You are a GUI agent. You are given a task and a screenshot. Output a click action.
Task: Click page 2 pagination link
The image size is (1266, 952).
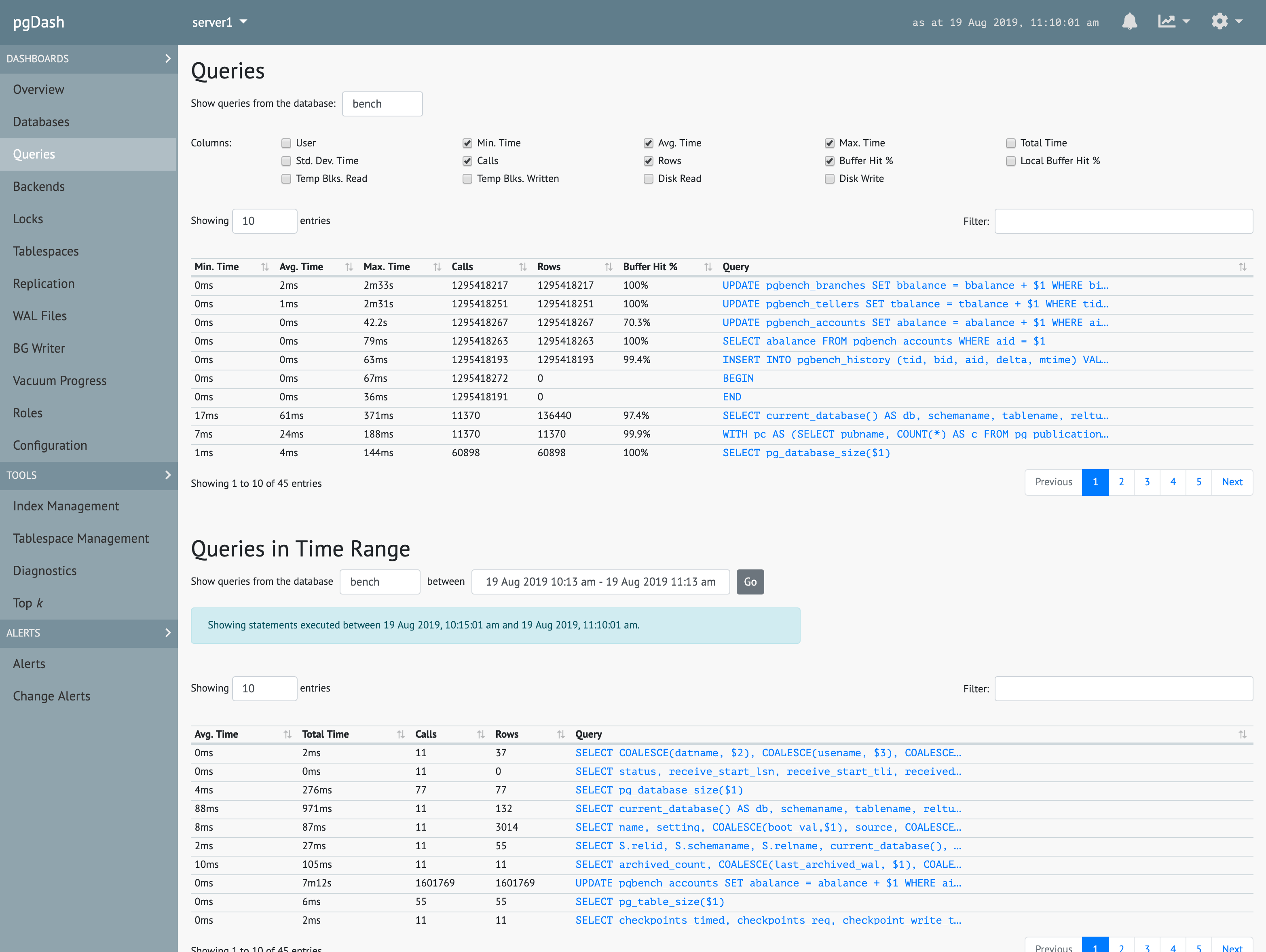click(x=1122, y=481)
